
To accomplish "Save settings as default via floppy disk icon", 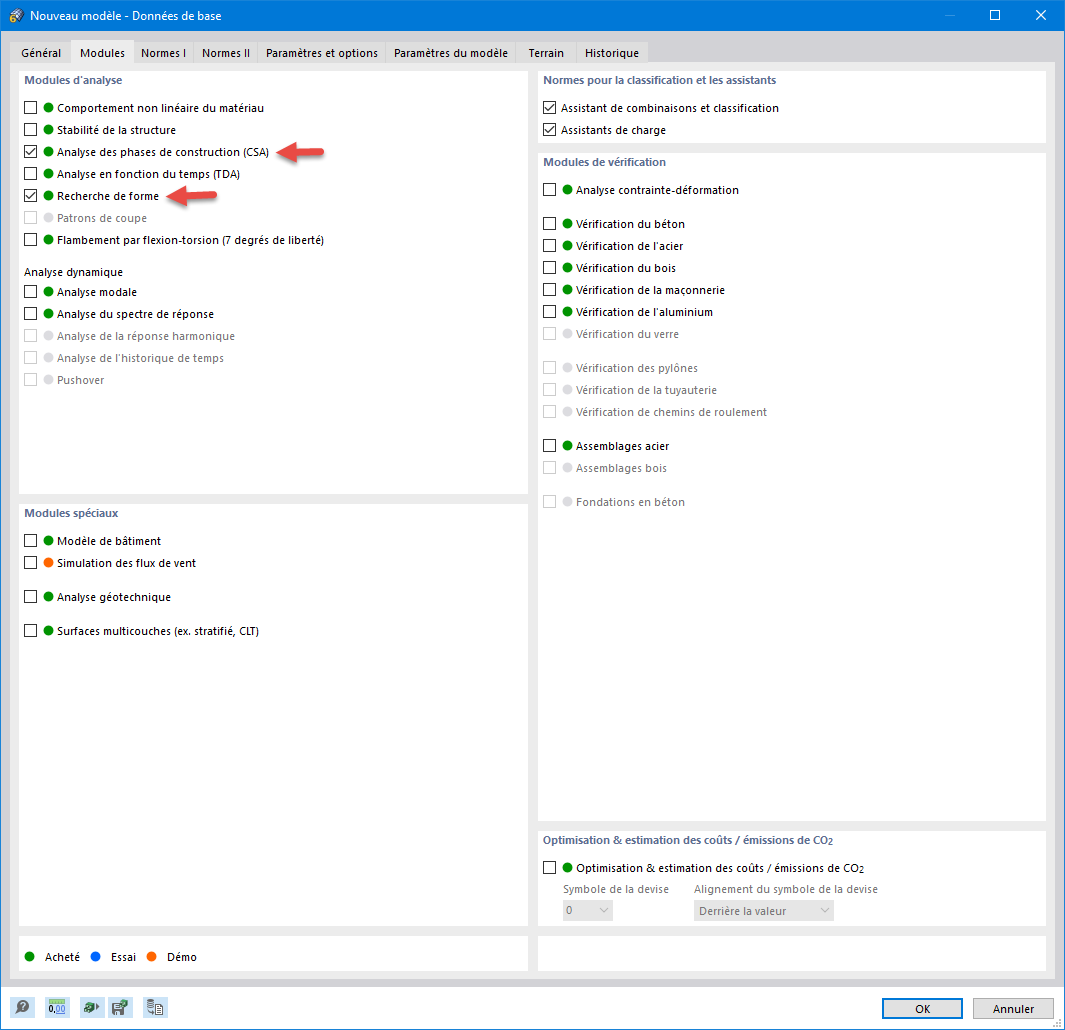I will tap(120, 1007).
